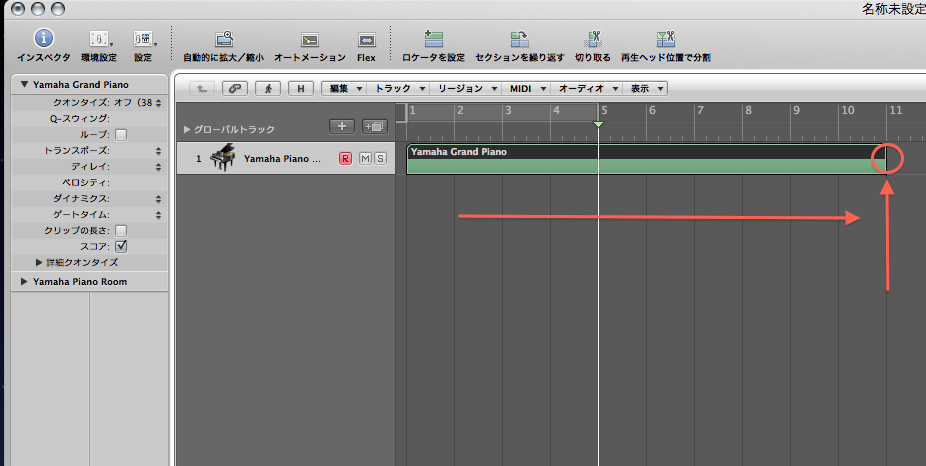
Task: Click the grand piano track icon
Action: [223, 158]
